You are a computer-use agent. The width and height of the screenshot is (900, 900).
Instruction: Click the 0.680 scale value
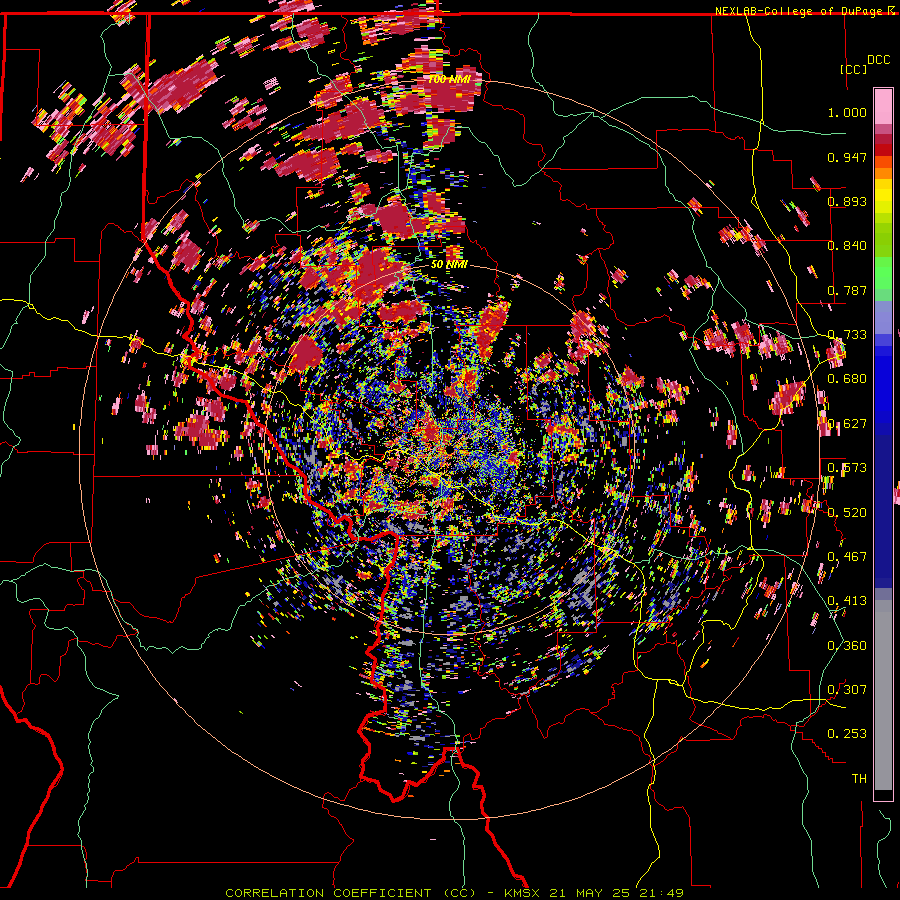coord(847,379)
